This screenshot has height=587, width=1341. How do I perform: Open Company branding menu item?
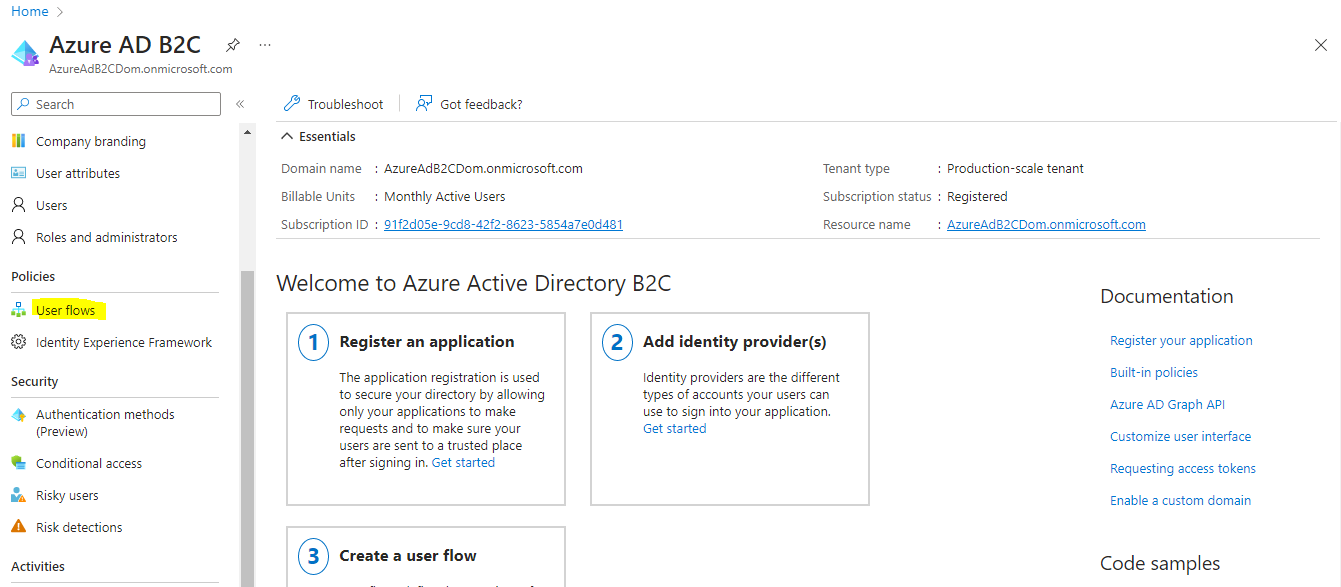coord(91,141)
